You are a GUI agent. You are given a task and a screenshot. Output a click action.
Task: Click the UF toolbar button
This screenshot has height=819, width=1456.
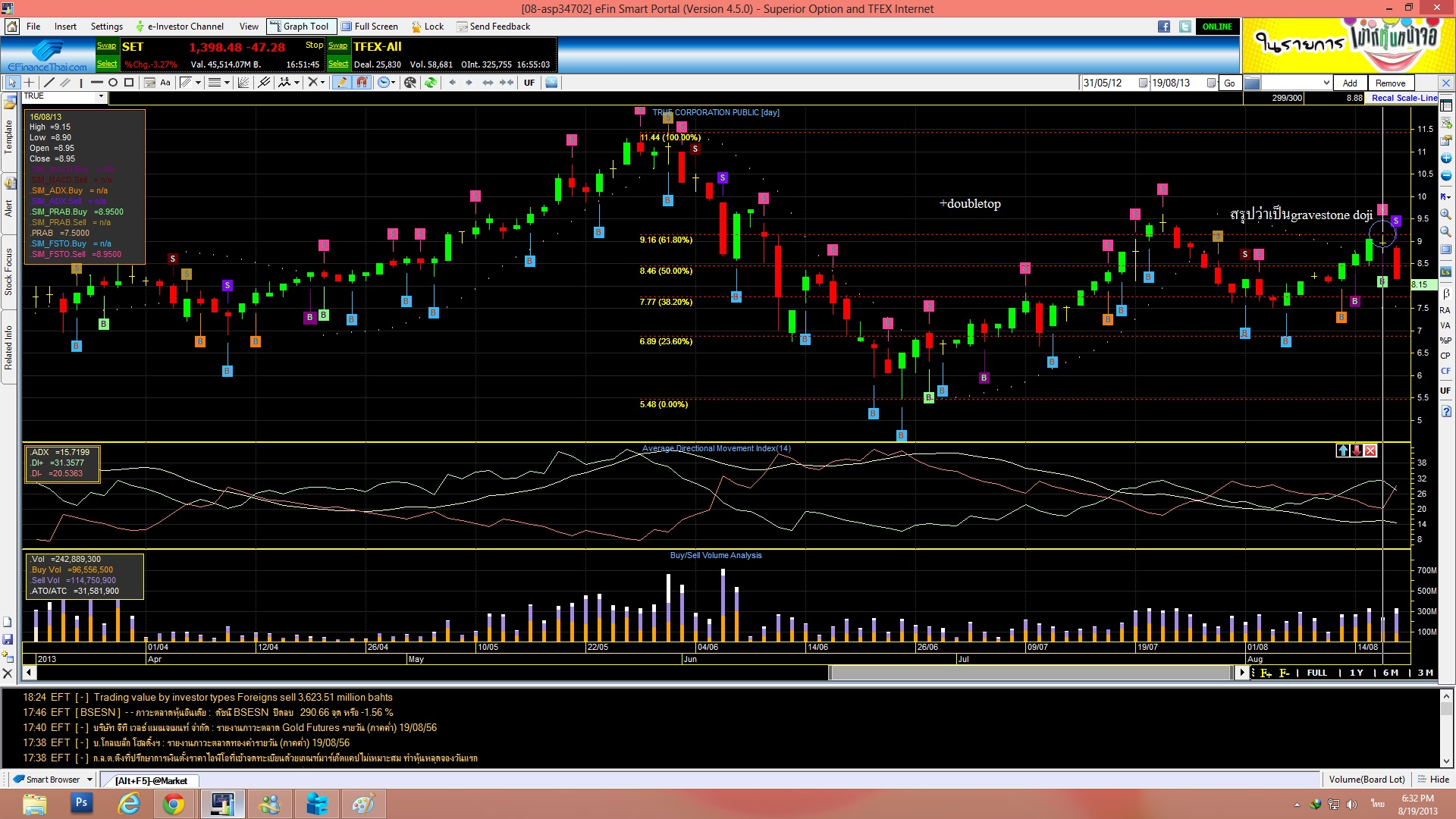(529, 83)
